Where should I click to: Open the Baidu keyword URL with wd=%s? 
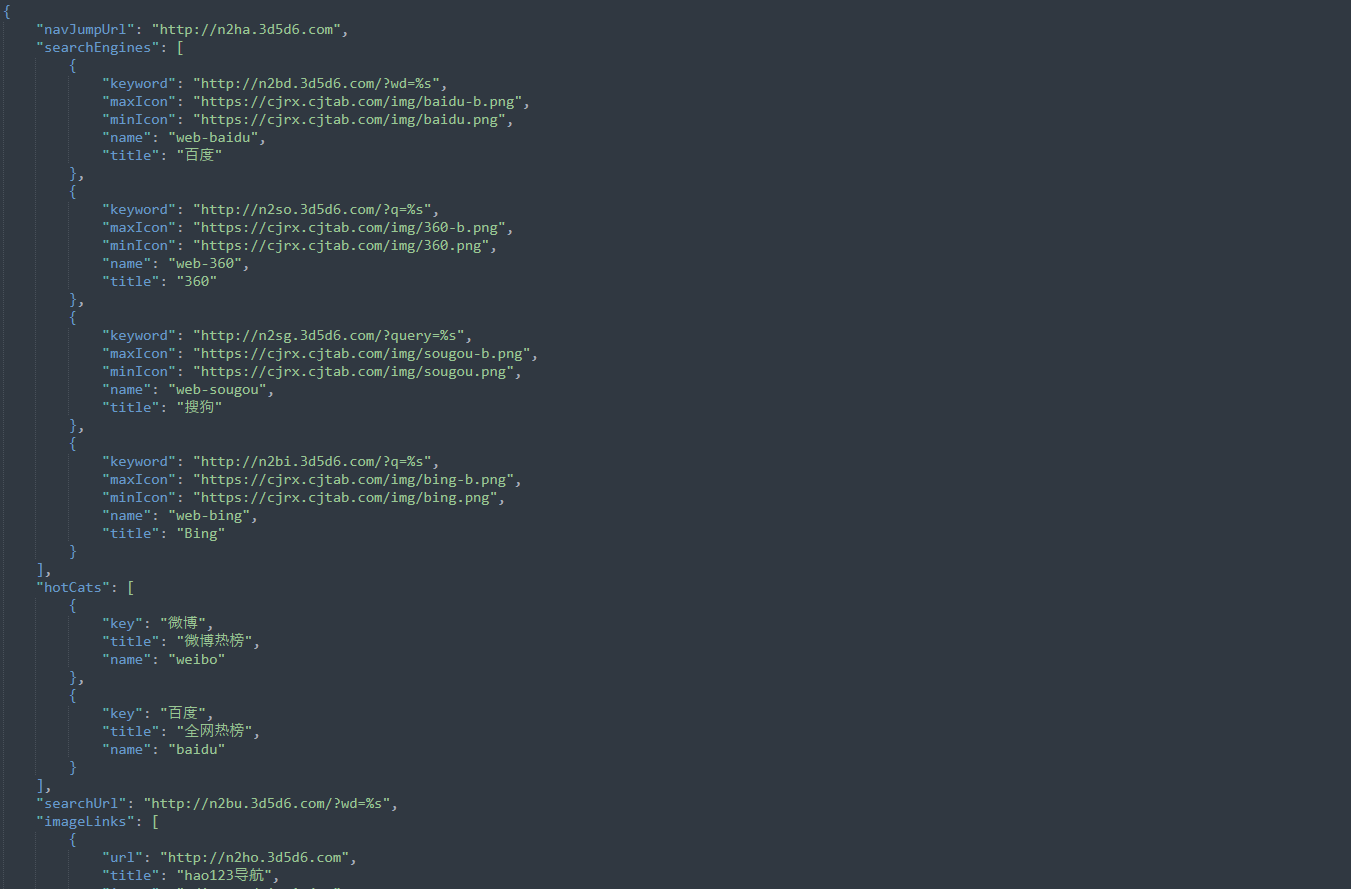319,83
